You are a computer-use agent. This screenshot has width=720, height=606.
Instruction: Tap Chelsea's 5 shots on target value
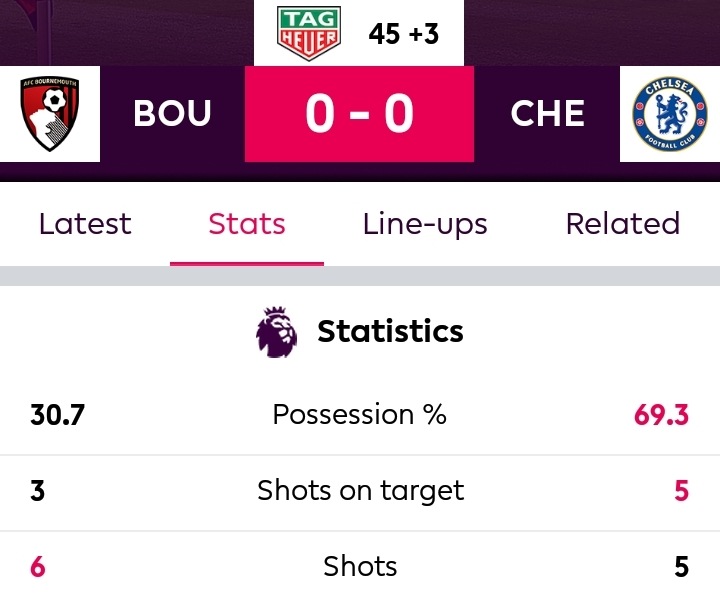pyautogui.click(x=681, y=491)
